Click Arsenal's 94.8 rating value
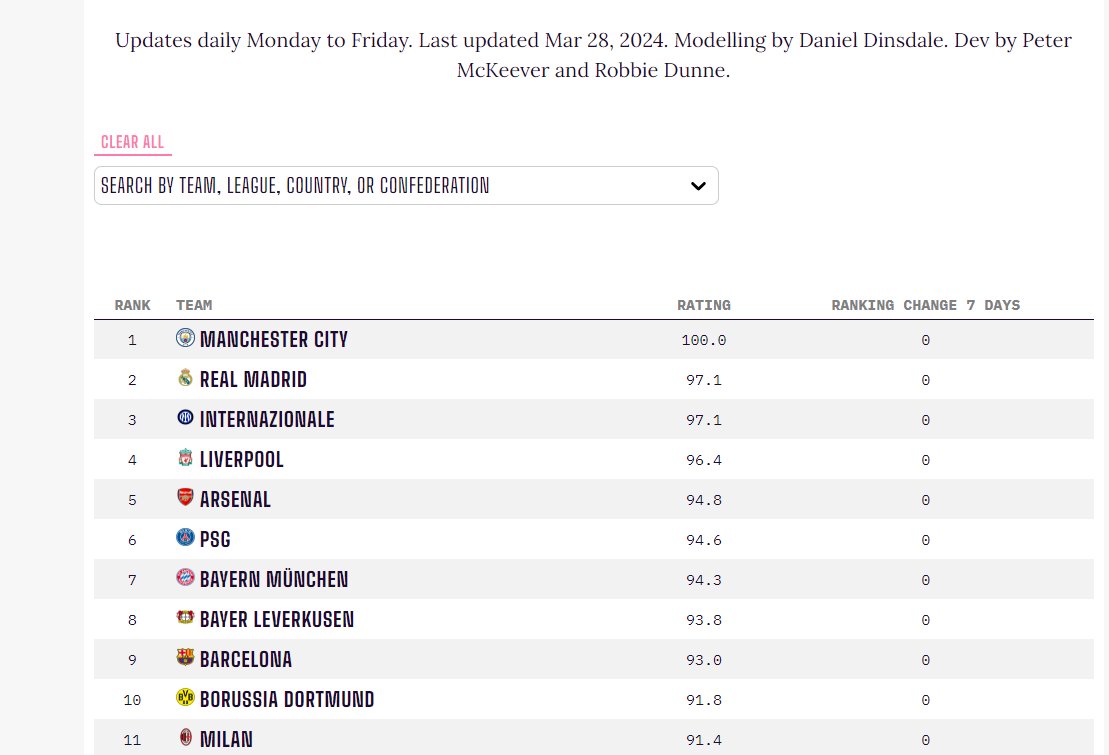This screenshot has height=755, width=1109. coord(704,500)
